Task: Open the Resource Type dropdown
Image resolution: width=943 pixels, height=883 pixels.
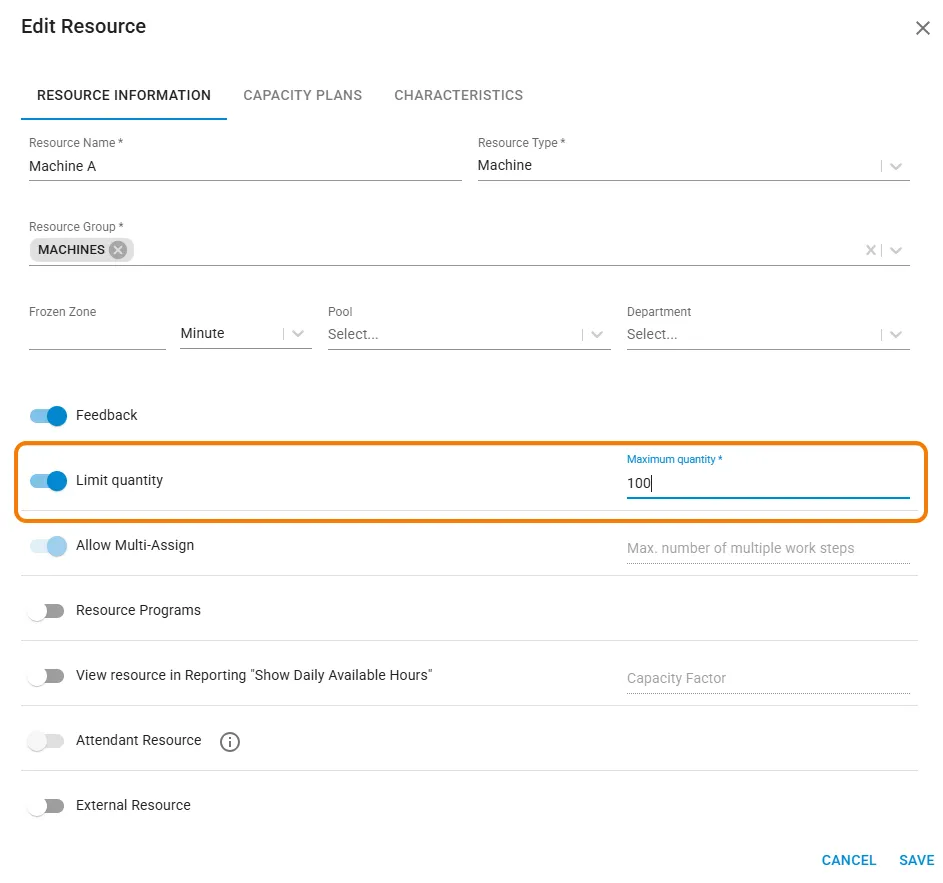Action: pyautogui.click(x=895, y=166)
